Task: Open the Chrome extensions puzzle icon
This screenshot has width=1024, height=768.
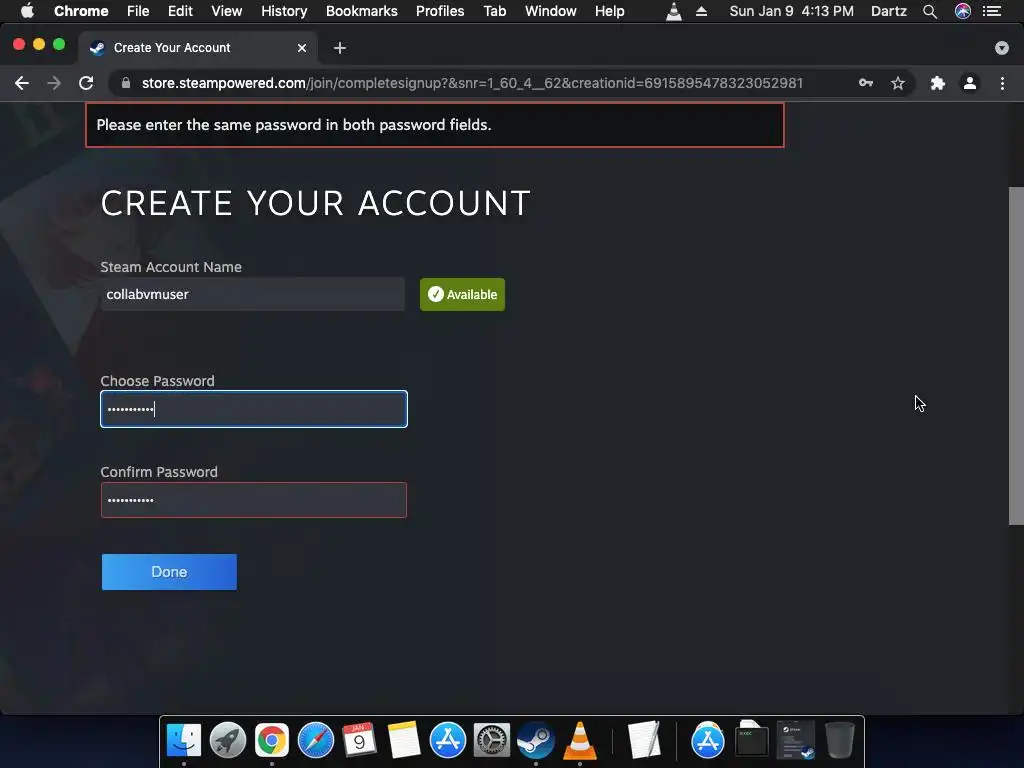Action: click(x=938, y=83)
